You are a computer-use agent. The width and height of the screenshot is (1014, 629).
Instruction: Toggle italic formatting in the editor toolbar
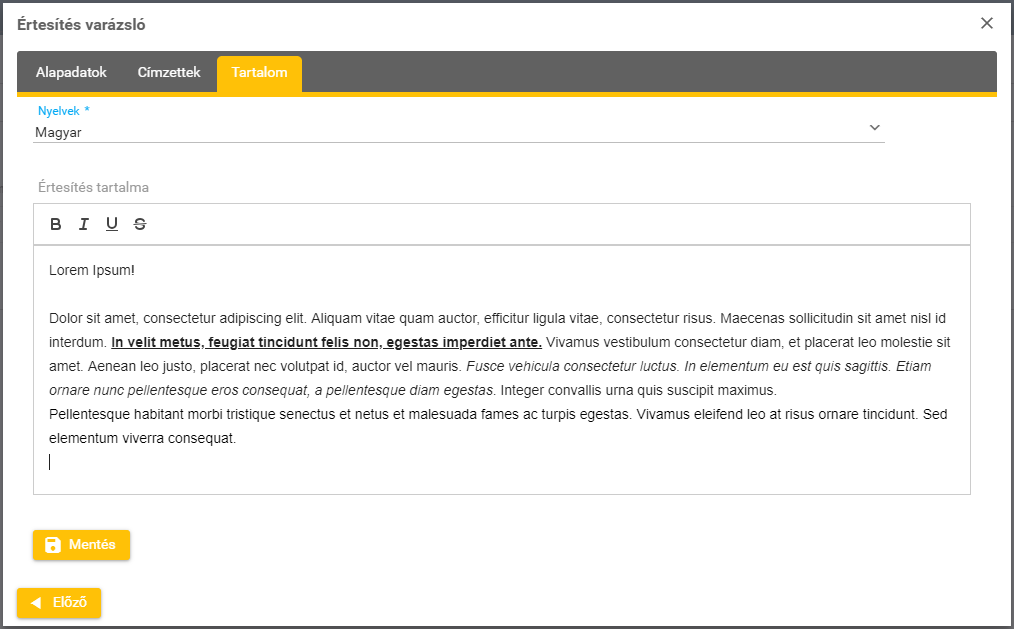pyautogui.click(x=84, y=224)
